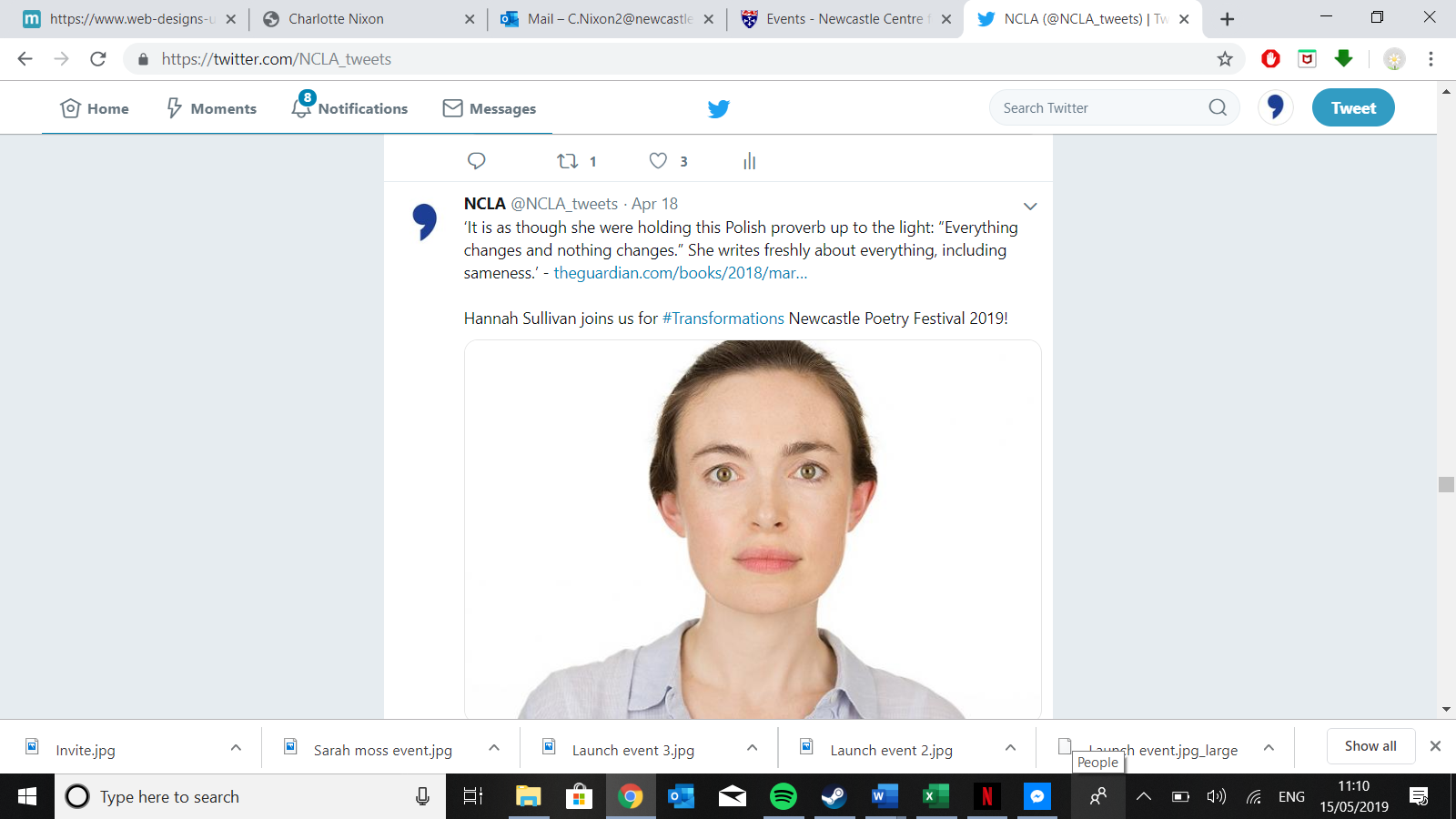Click the reply speech bubble icon

coord(476,161)
